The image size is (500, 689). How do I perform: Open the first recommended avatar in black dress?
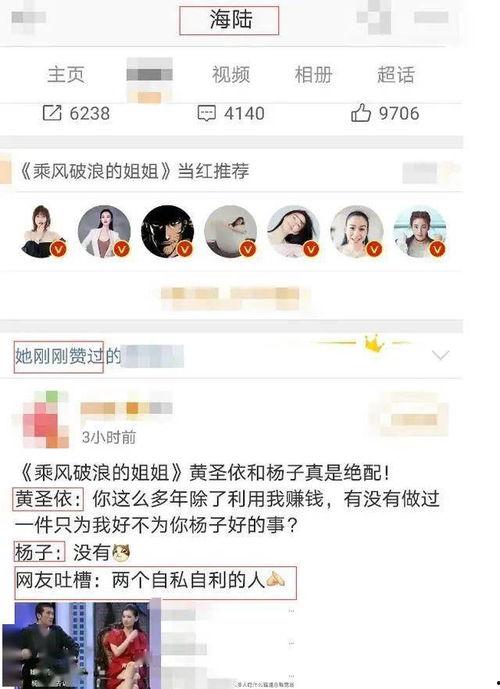point(42,232)
